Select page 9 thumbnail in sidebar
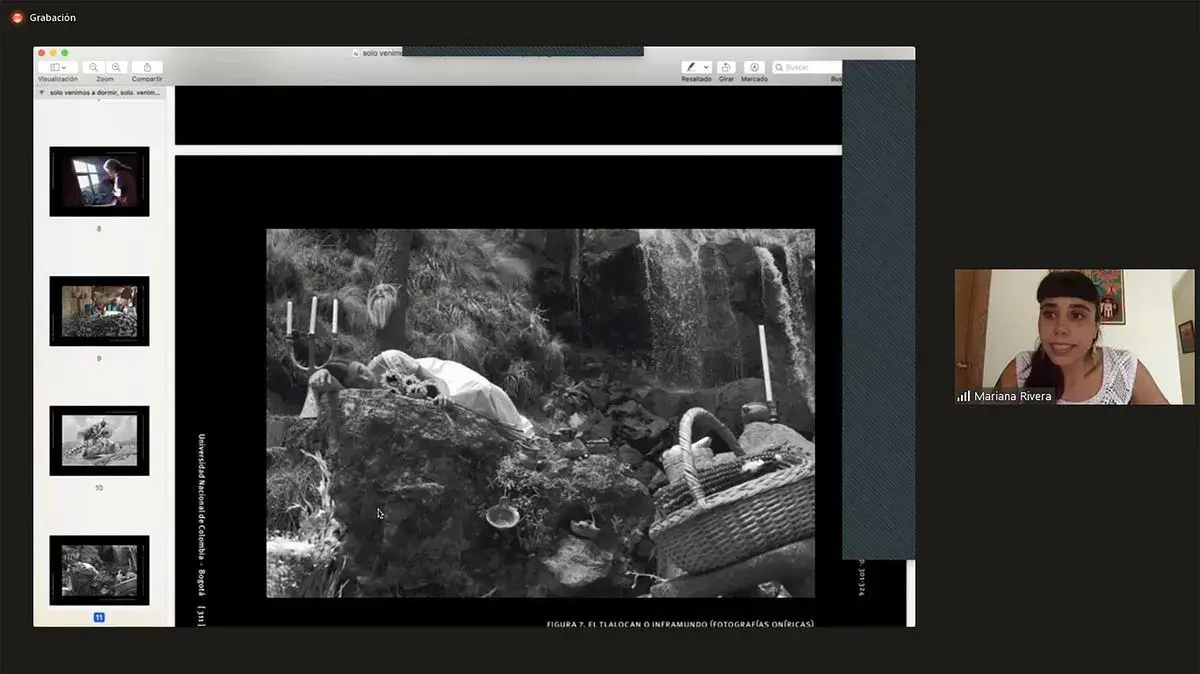 99,311
